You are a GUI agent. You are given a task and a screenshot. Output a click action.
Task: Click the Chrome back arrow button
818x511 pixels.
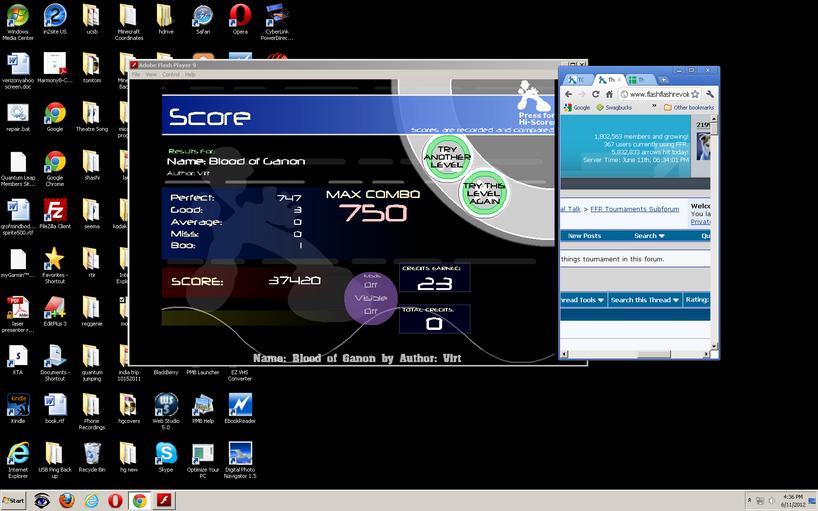568,94
